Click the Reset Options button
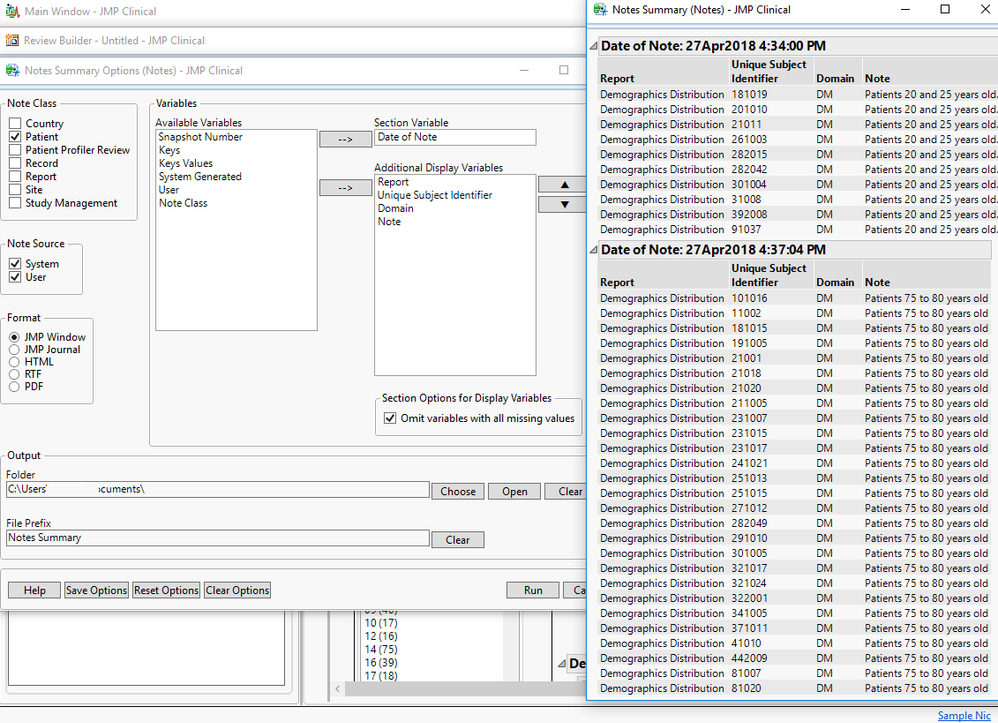This screenshot has height=723, width=998. coord(167,591)
